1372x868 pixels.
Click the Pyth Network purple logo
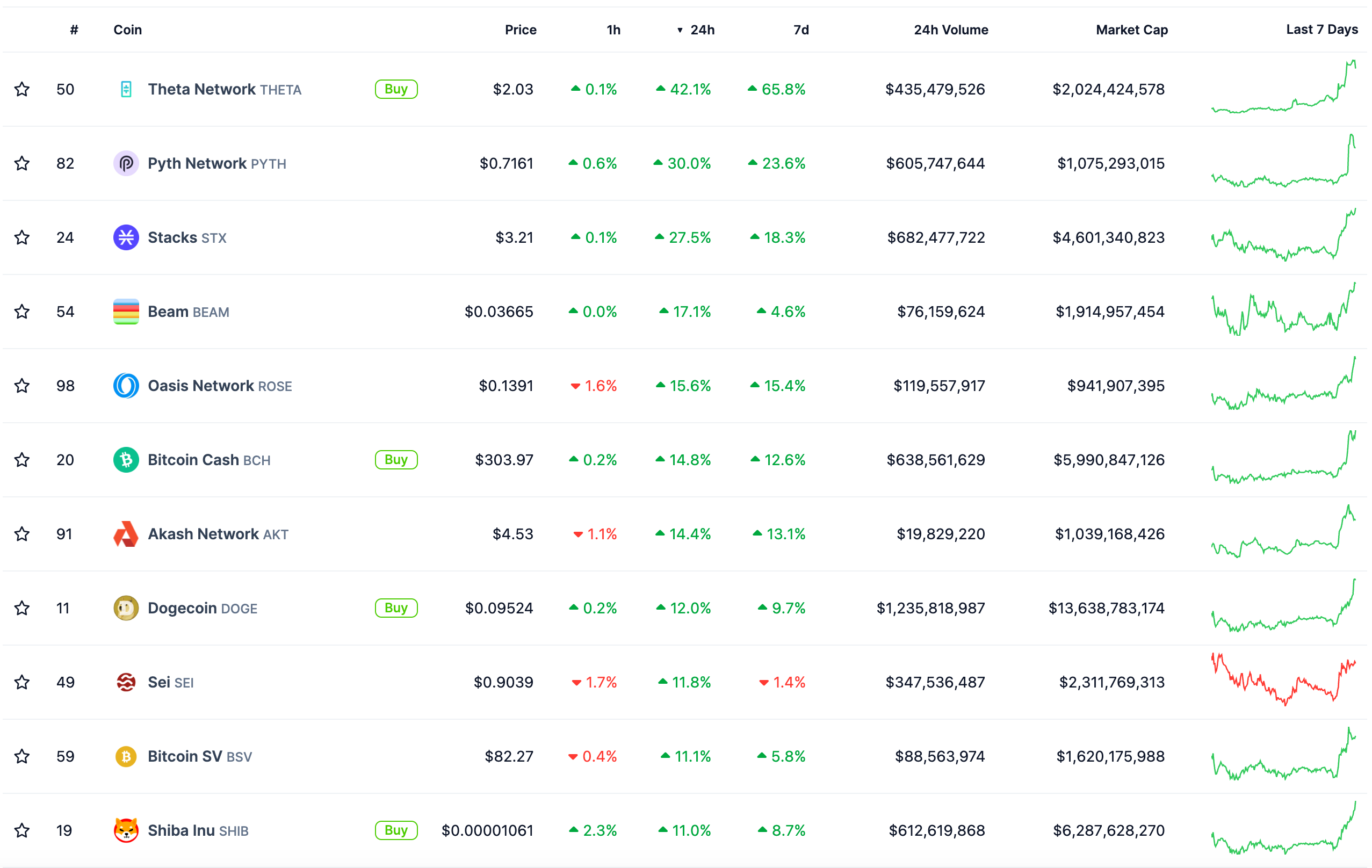point(126,163)
